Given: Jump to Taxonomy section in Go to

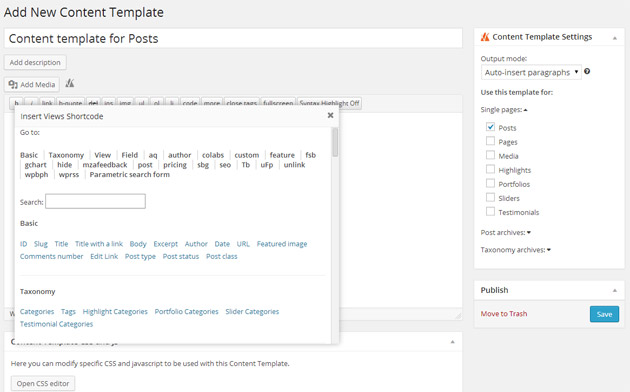Looking at the screenshot, I should click(x=66, y=155).
